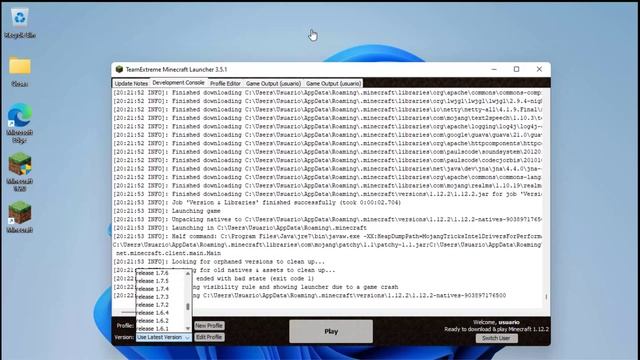Click the Switch User button
The width and height of the screenshot is (640, 360).
tap(496, 338)
